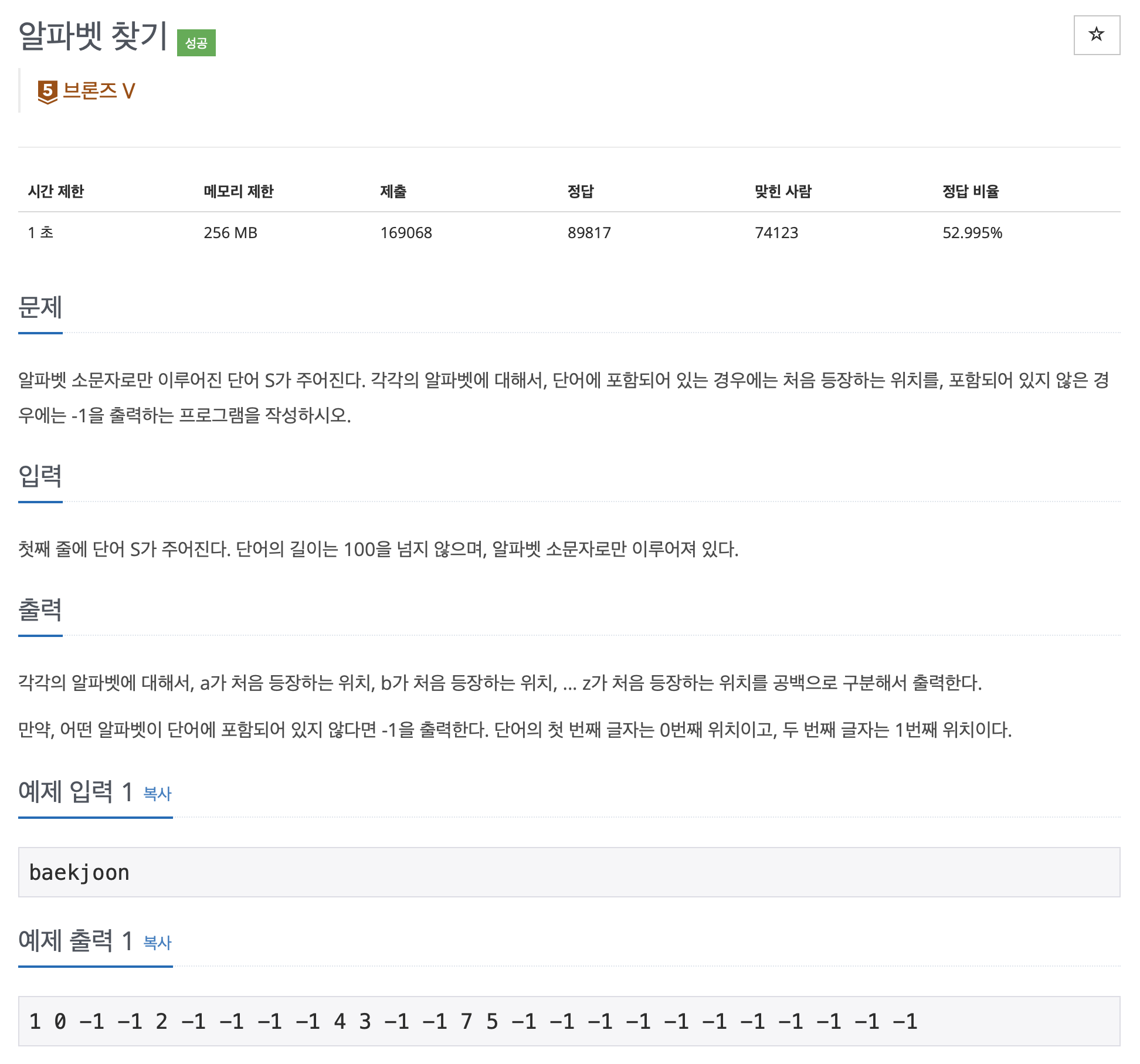Click the 시간 제한 column header
Image resolution: width=1140 pixels, height=1064 pixels.
point(56,191)
